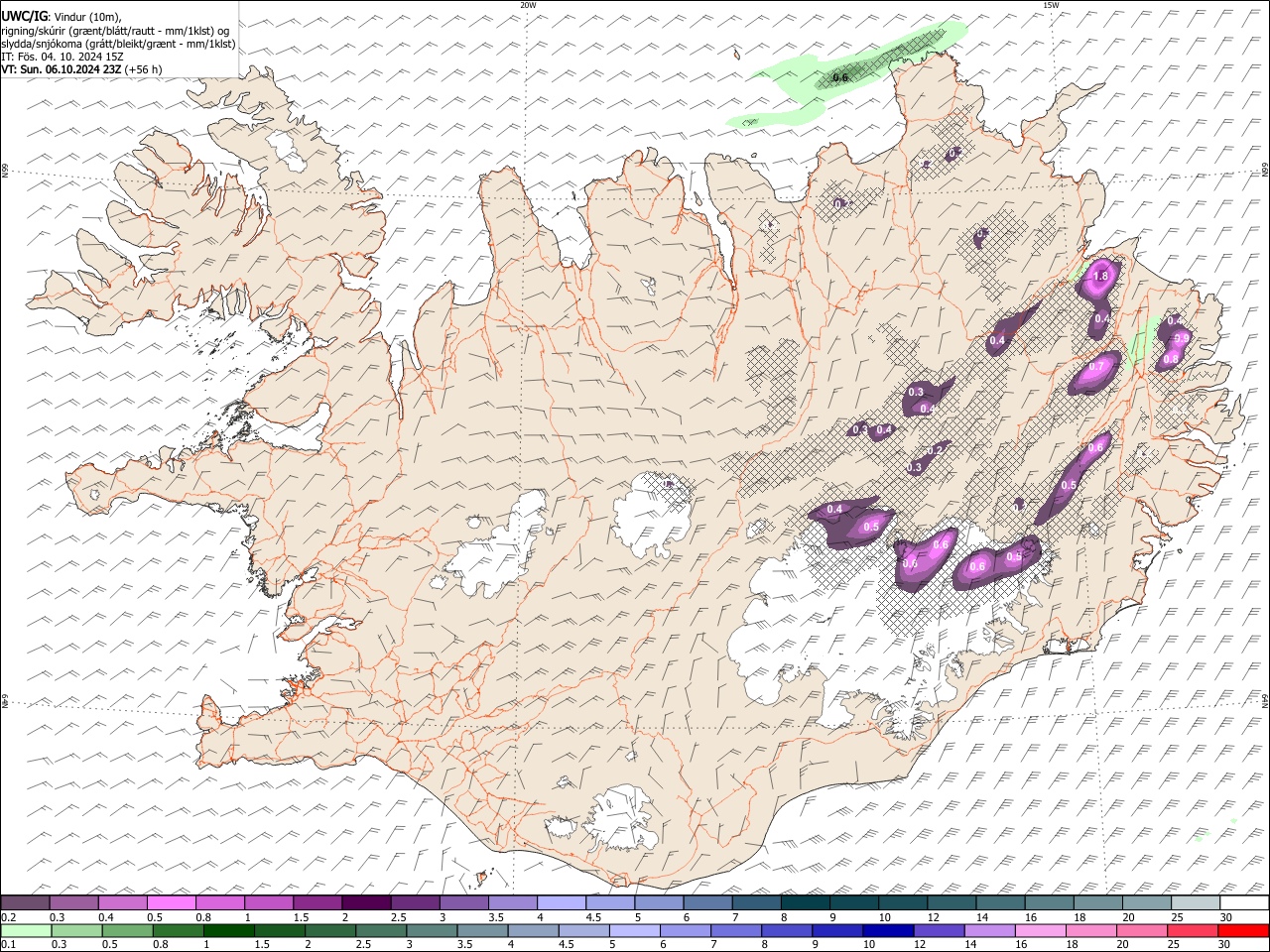Click the slate teal swatch between 12 and 14

tap(952, 903)
